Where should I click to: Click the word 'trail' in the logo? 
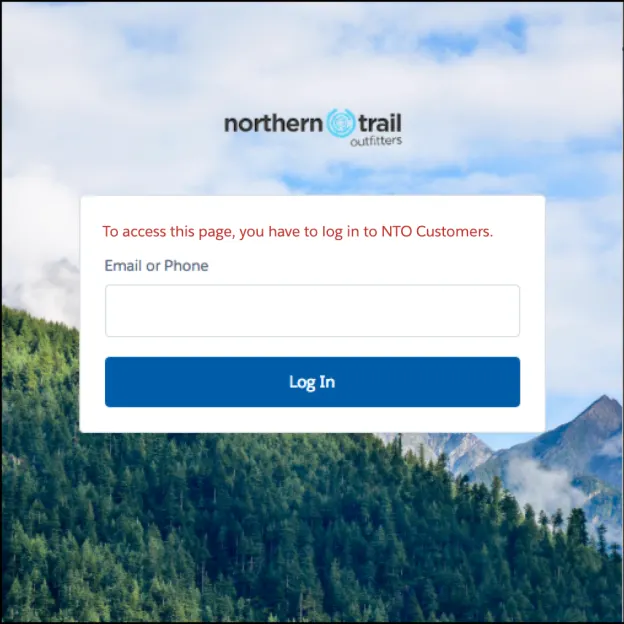tap(380, 123)
